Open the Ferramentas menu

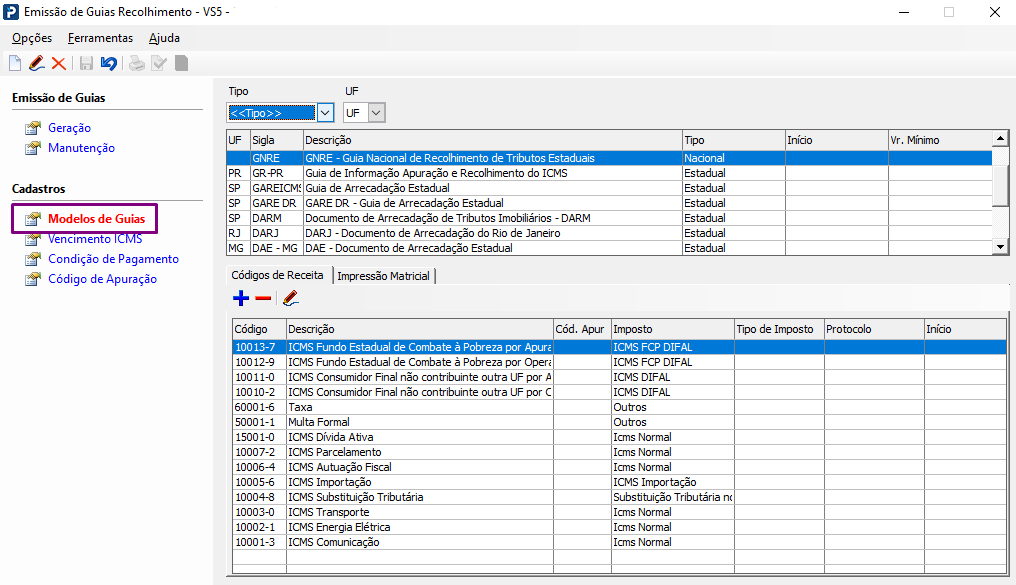(x=100, y=38)
